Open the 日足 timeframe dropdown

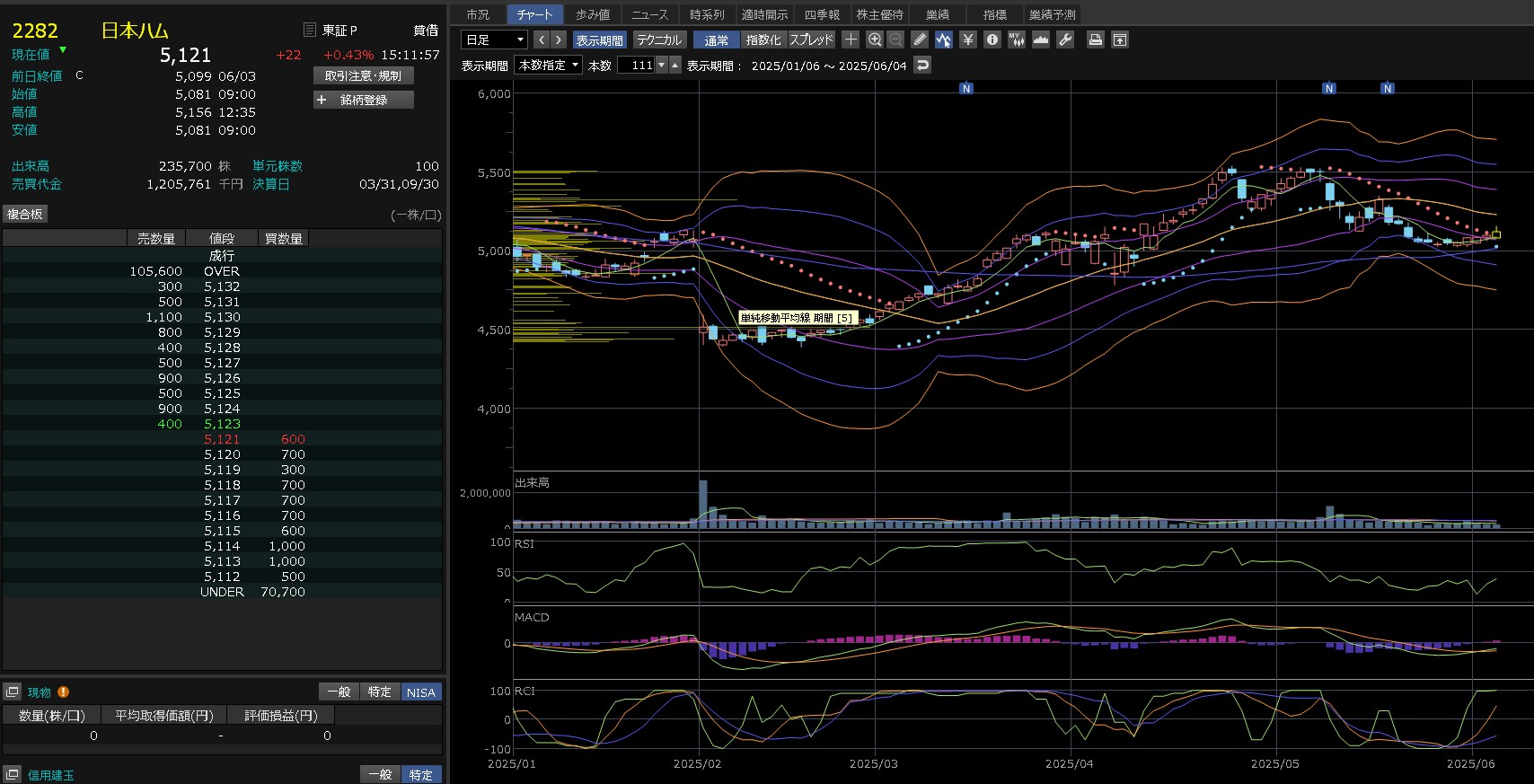point(494,40)
